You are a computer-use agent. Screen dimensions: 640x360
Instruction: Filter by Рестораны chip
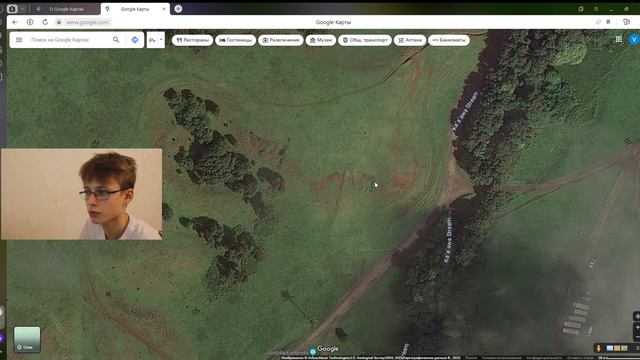click(x=192, y=40)
